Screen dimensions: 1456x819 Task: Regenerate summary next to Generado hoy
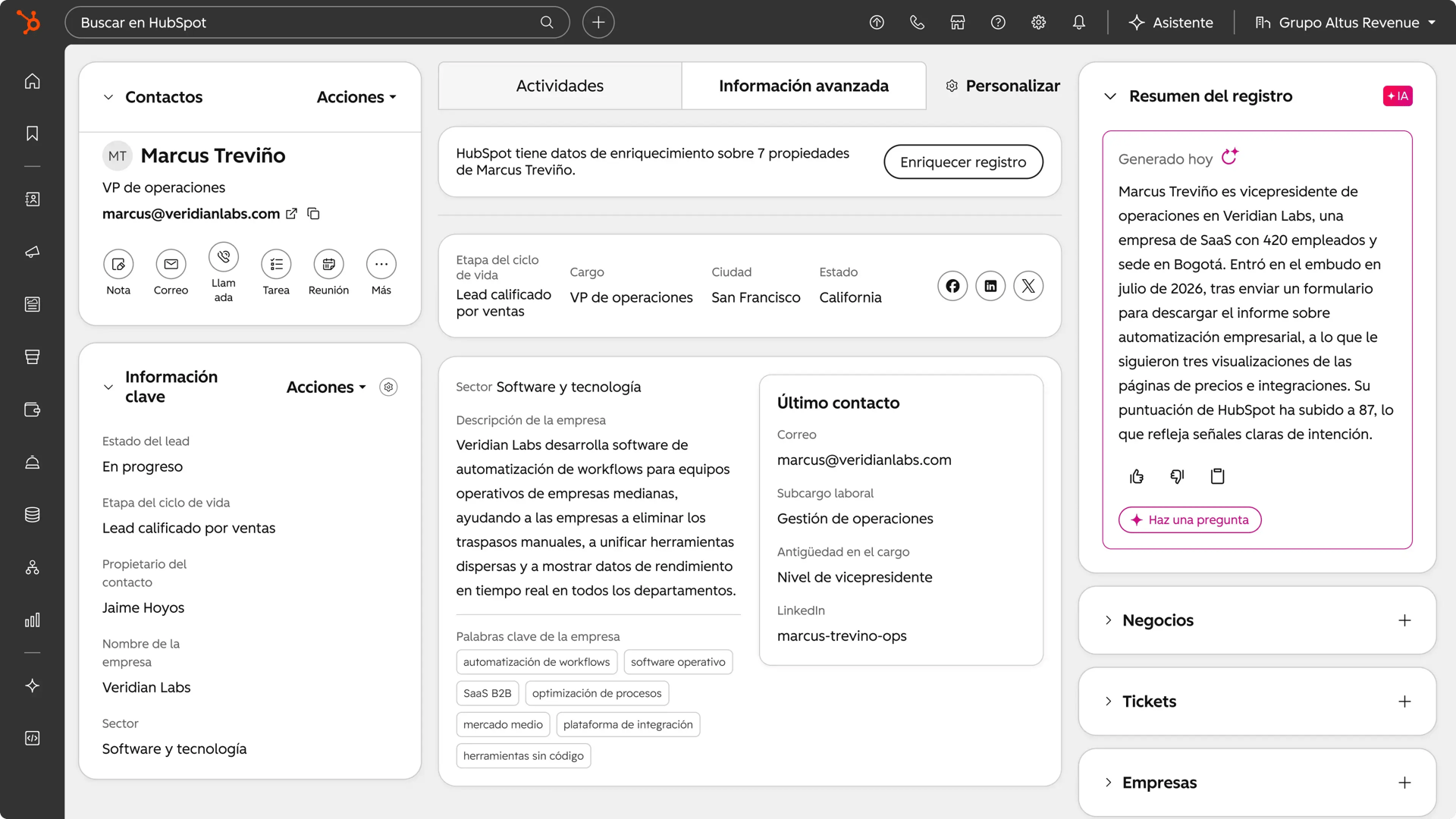[1229, 157]
